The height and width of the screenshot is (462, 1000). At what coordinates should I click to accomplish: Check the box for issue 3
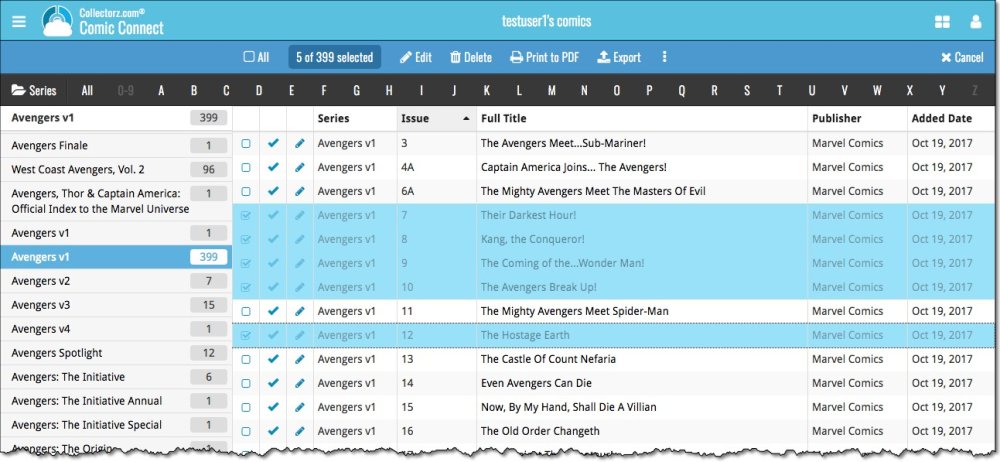[246, 144]
